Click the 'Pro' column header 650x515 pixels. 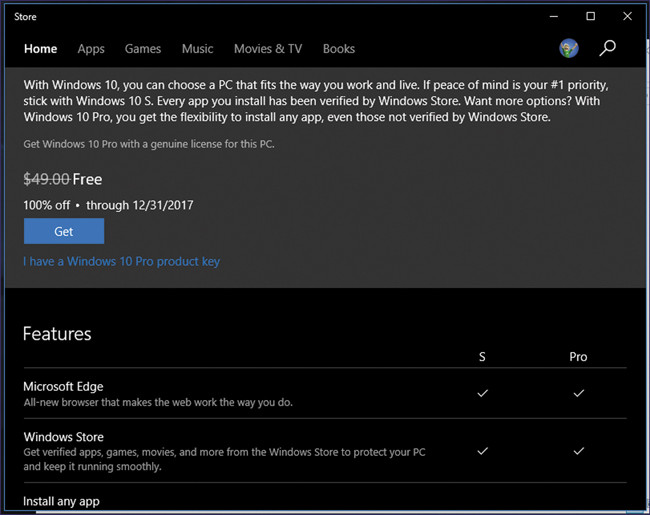tap(578, 357)
